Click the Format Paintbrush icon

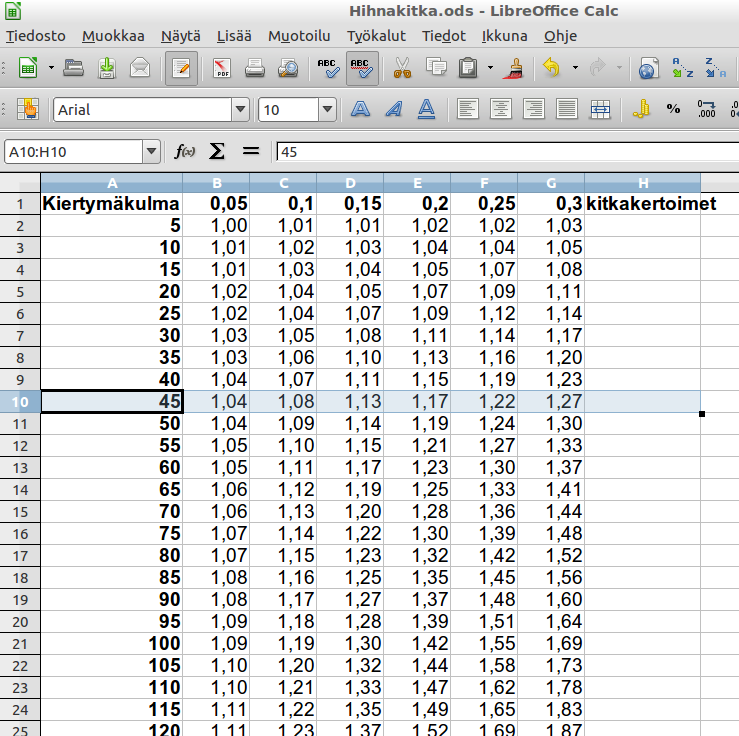coord(514,68)
